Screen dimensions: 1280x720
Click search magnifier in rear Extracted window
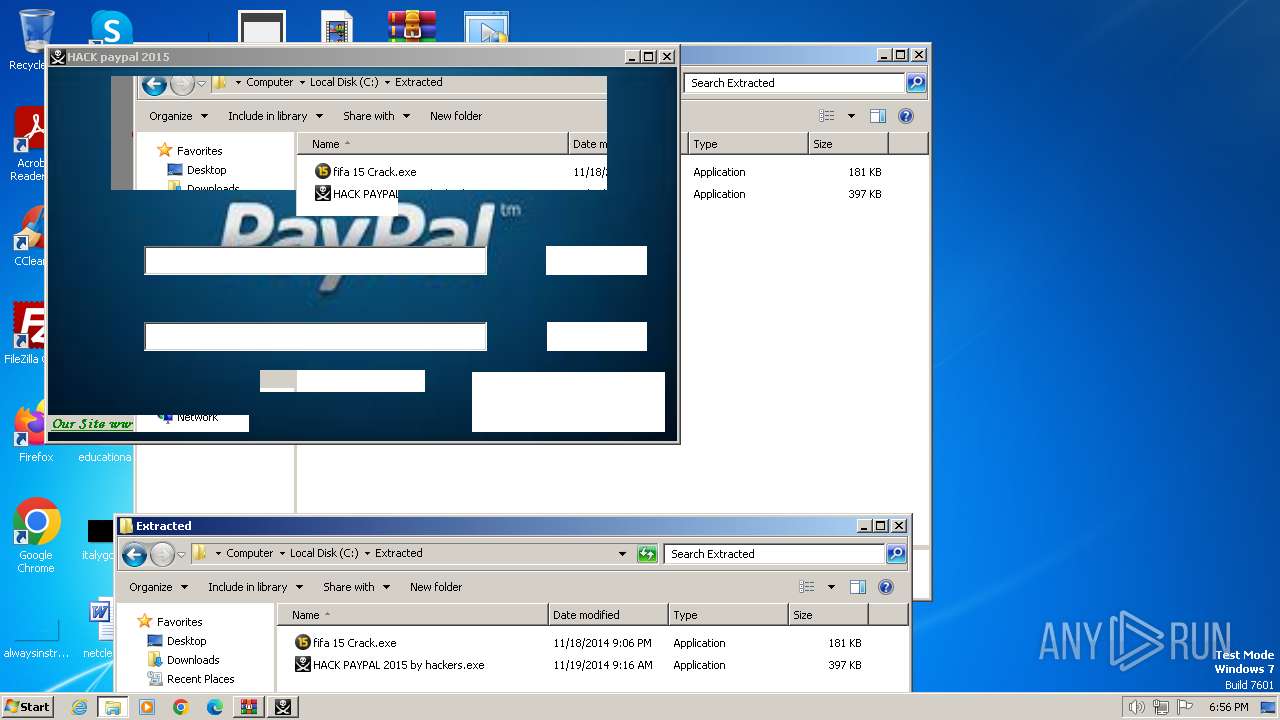click(x=916, y=83)
